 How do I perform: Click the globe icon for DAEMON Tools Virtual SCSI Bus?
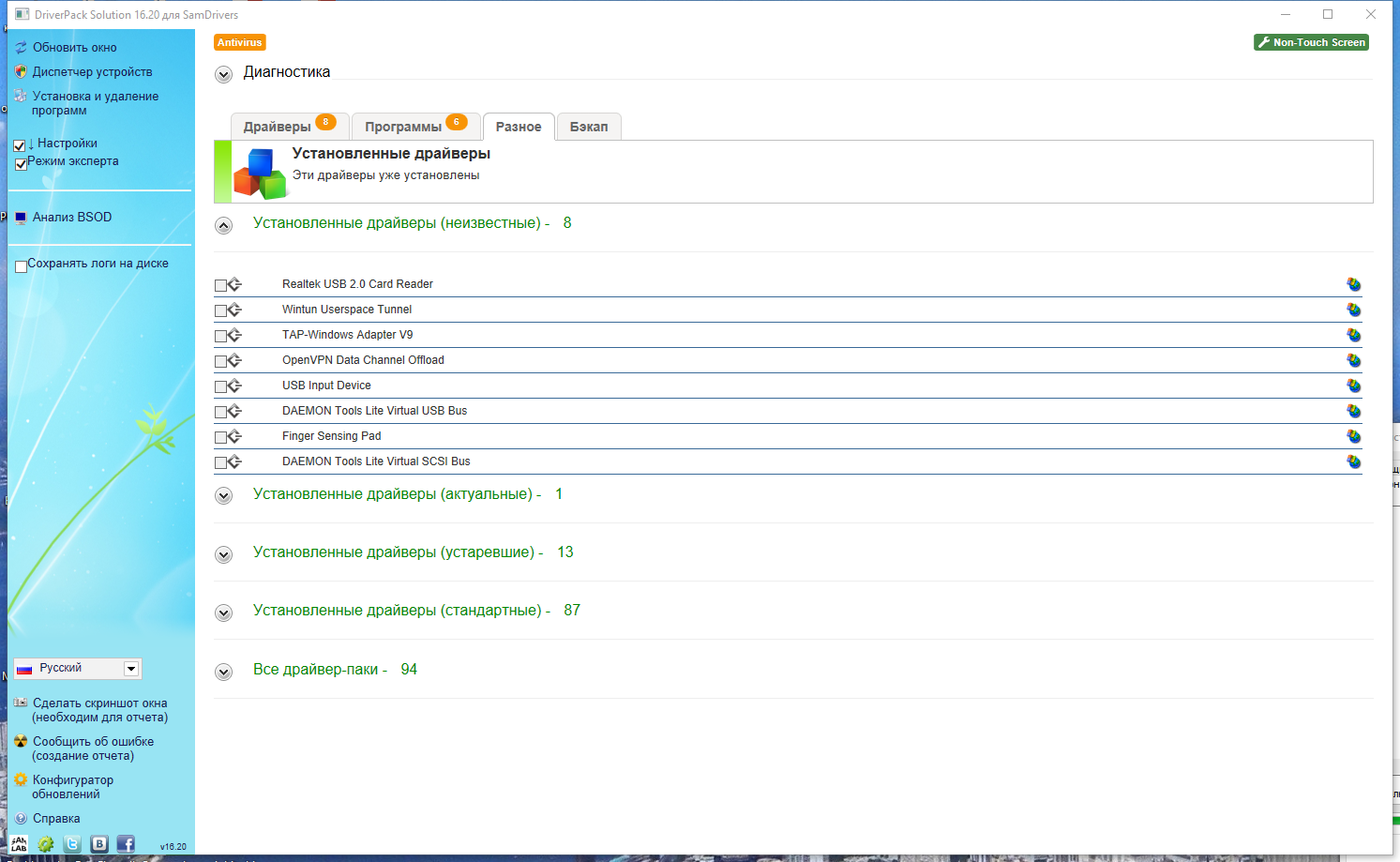1354,461
